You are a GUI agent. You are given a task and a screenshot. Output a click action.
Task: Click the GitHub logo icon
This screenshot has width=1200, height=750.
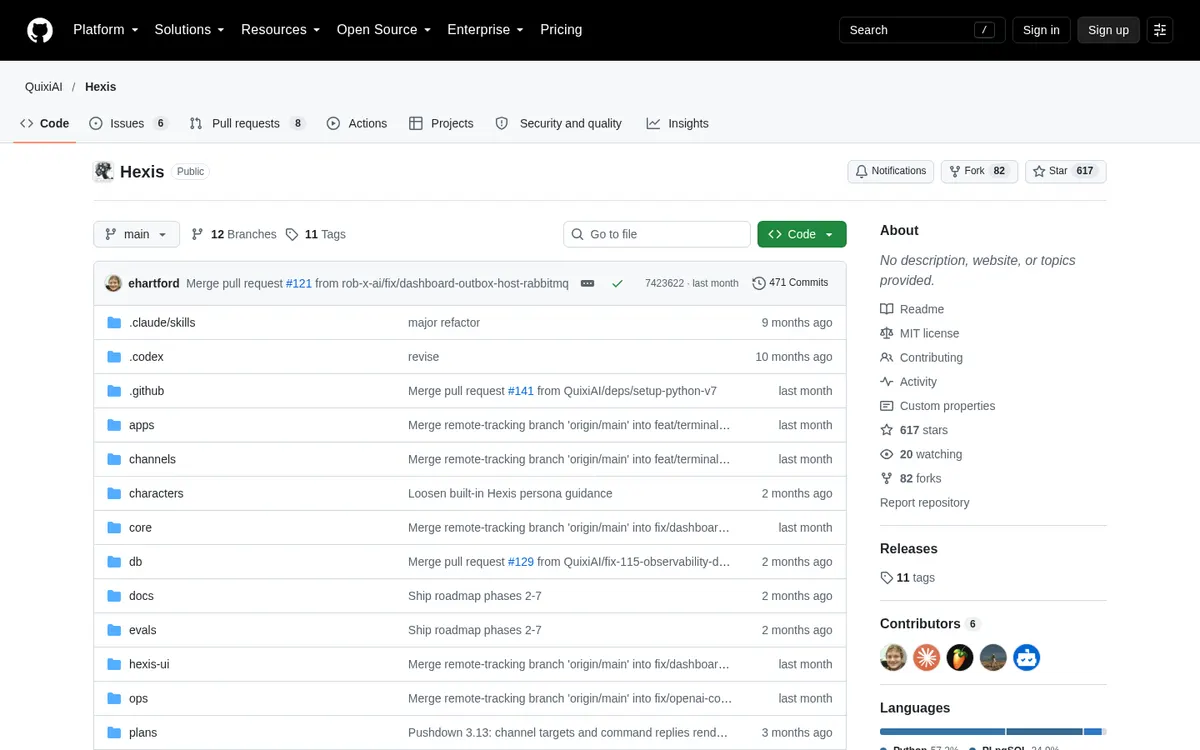[x=40, y=30]
